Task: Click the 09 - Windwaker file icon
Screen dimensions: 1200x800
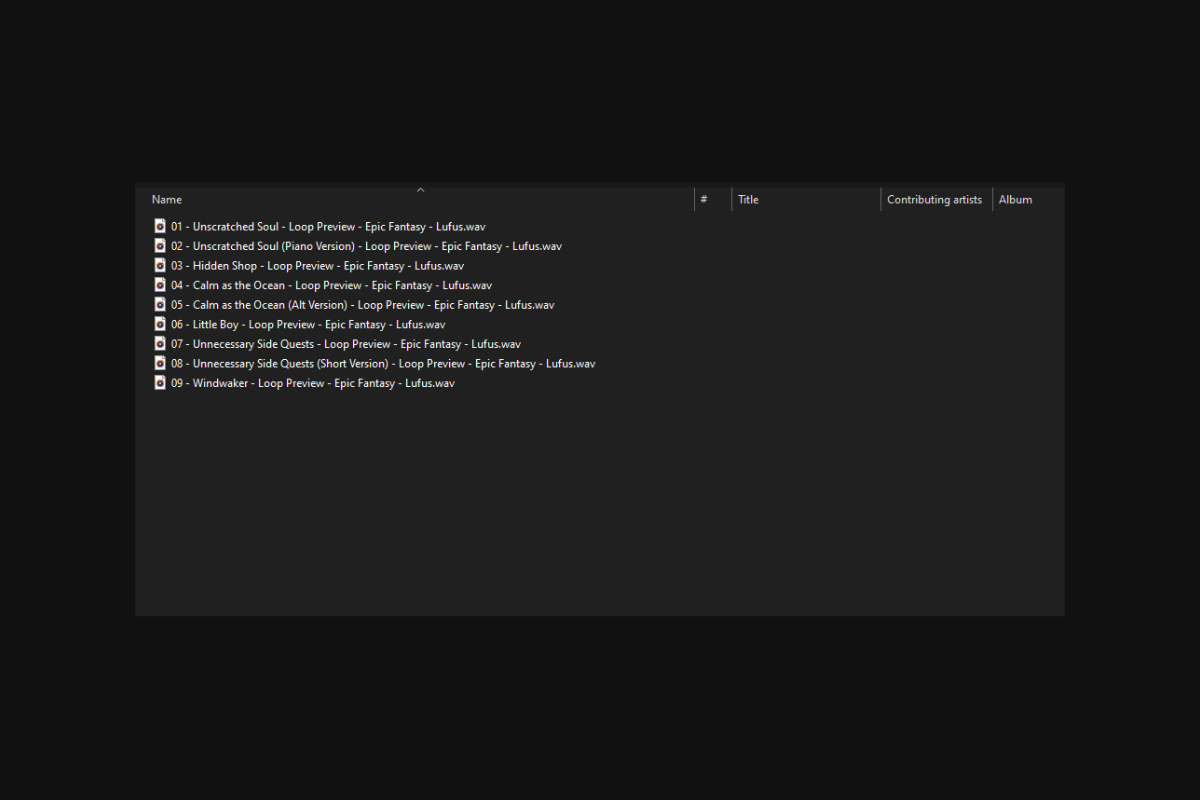Action: 159,382
